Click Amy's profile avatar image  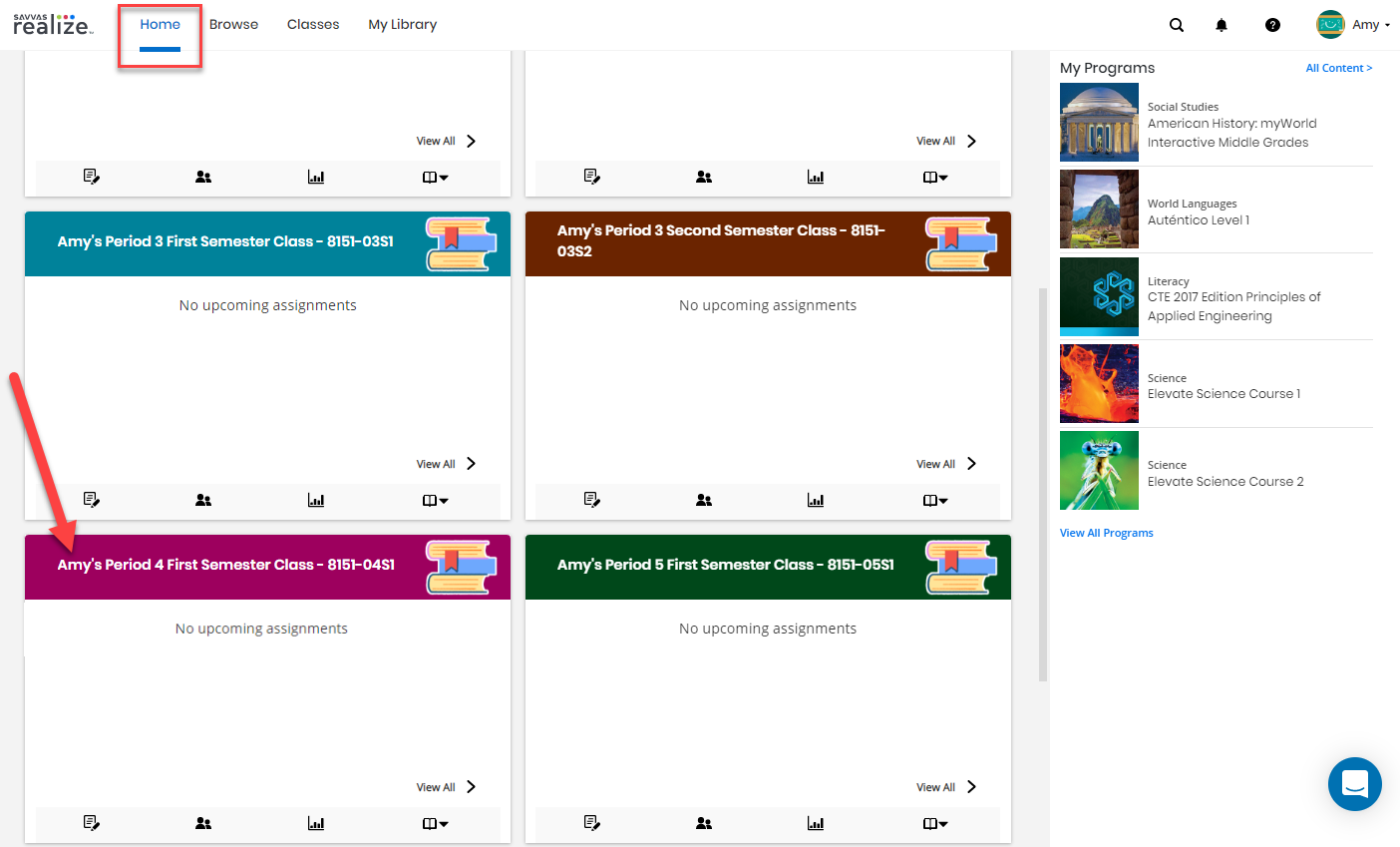[x=1329, y=24]
